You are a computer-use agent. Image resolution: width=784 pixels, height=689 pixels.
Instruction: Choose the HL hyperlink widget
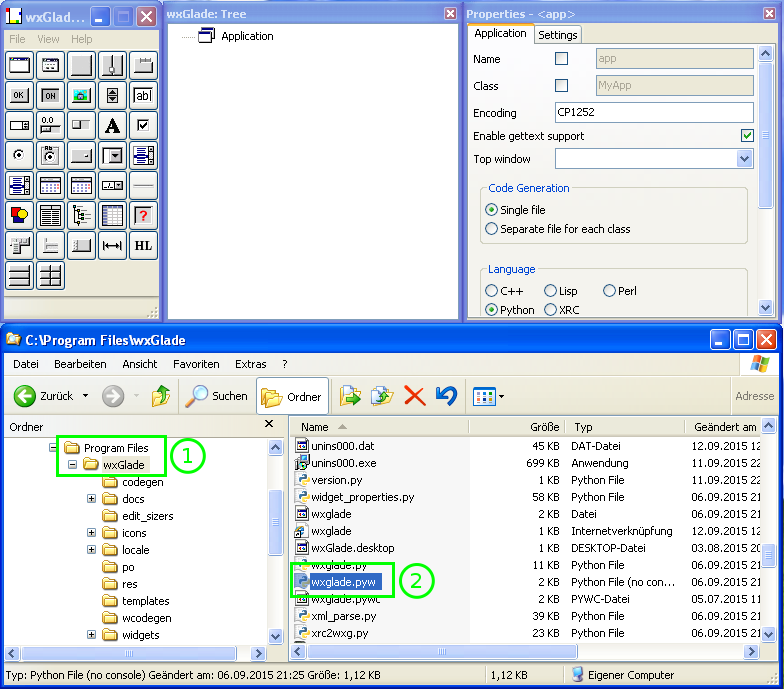(143, 246)
